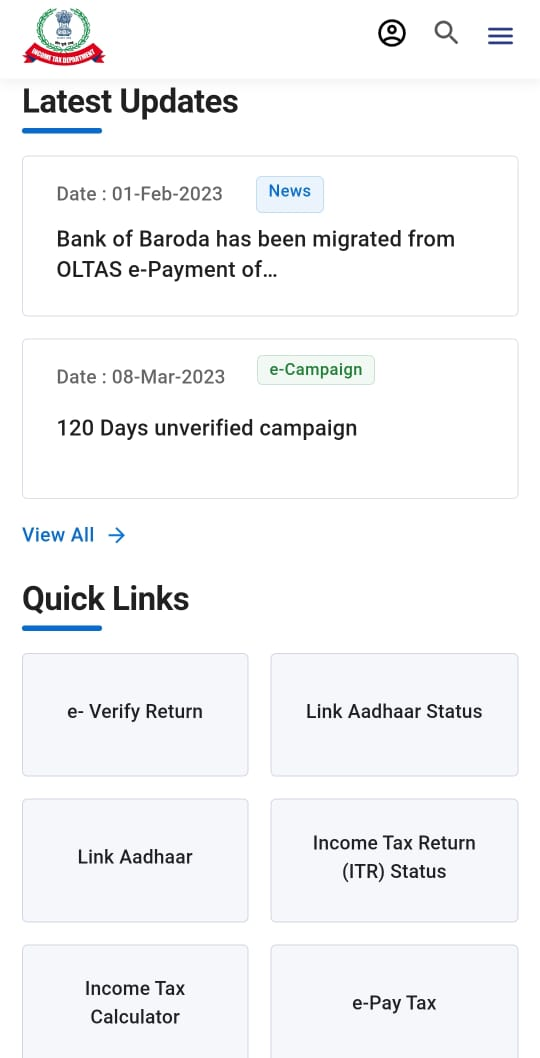Screen dimensions: 540x1058
Task: Open View All latest updates link
Action: click(x=74, y=535)
